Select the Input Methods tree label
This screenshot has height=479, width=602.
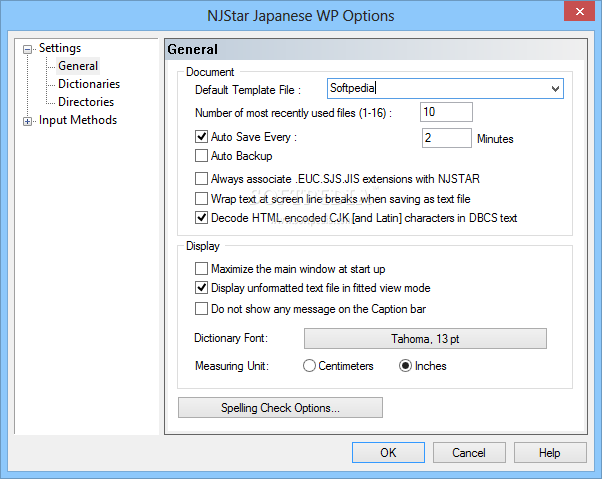point(78,120)
